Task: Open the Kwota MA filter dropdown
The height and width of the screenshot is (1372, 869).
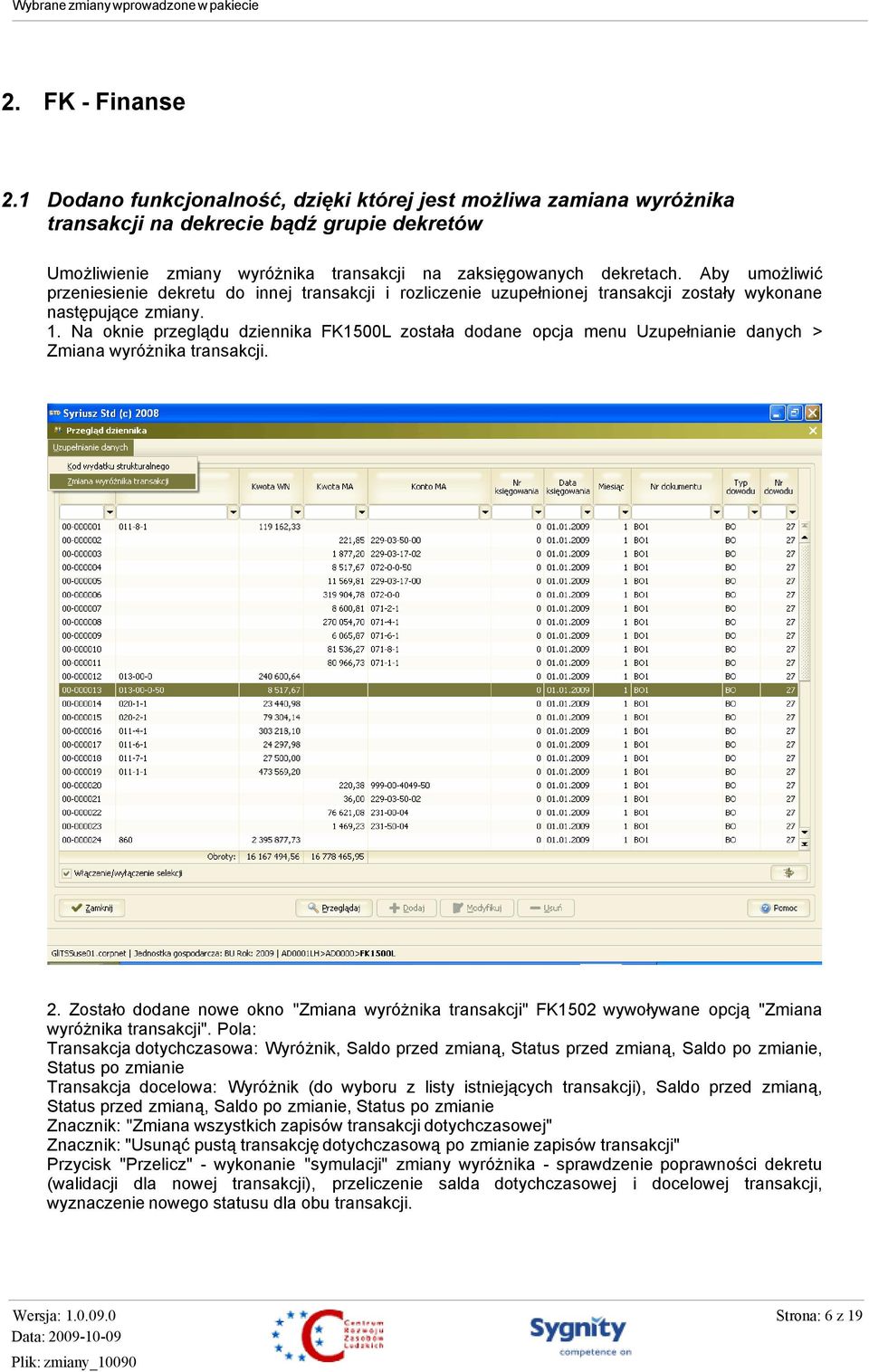Action: (x=361, y=512)
